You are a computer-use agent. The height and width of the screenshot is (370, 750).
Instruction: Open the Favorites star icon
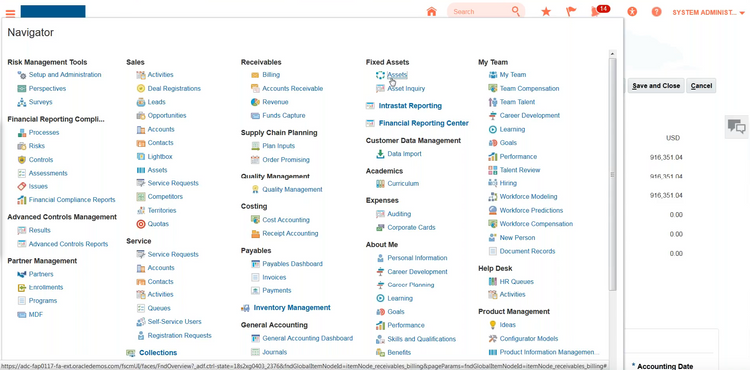(546, 11)
